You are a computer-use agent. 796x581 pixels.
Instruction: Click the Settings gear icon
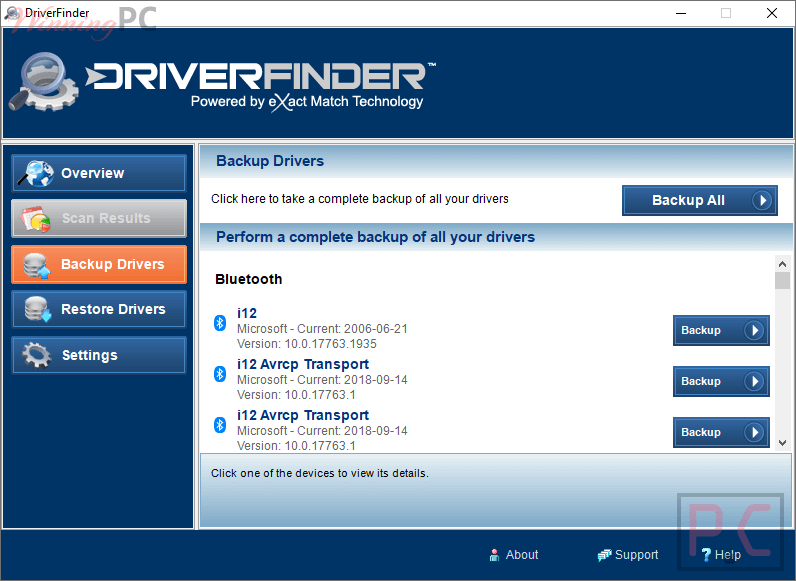click(x=37, y=355)
